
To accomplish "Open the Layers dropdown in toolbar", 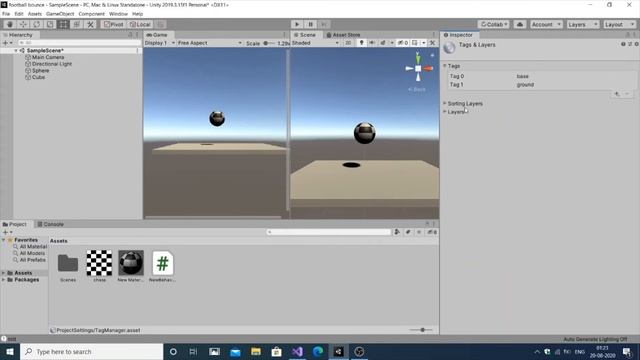I will [x=582, y=24].
